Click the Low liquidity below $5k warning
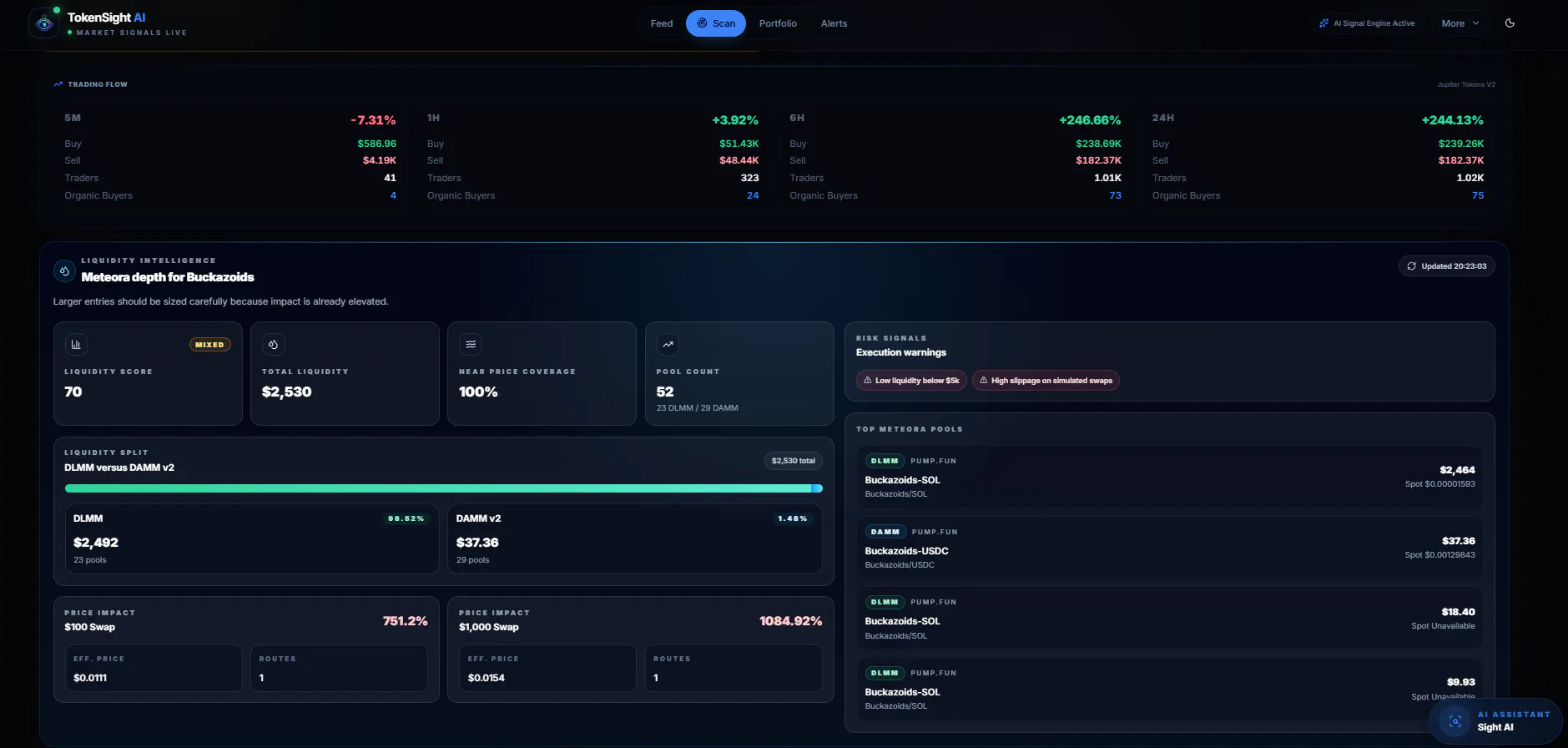1568x748 pixels. (911, 381)
